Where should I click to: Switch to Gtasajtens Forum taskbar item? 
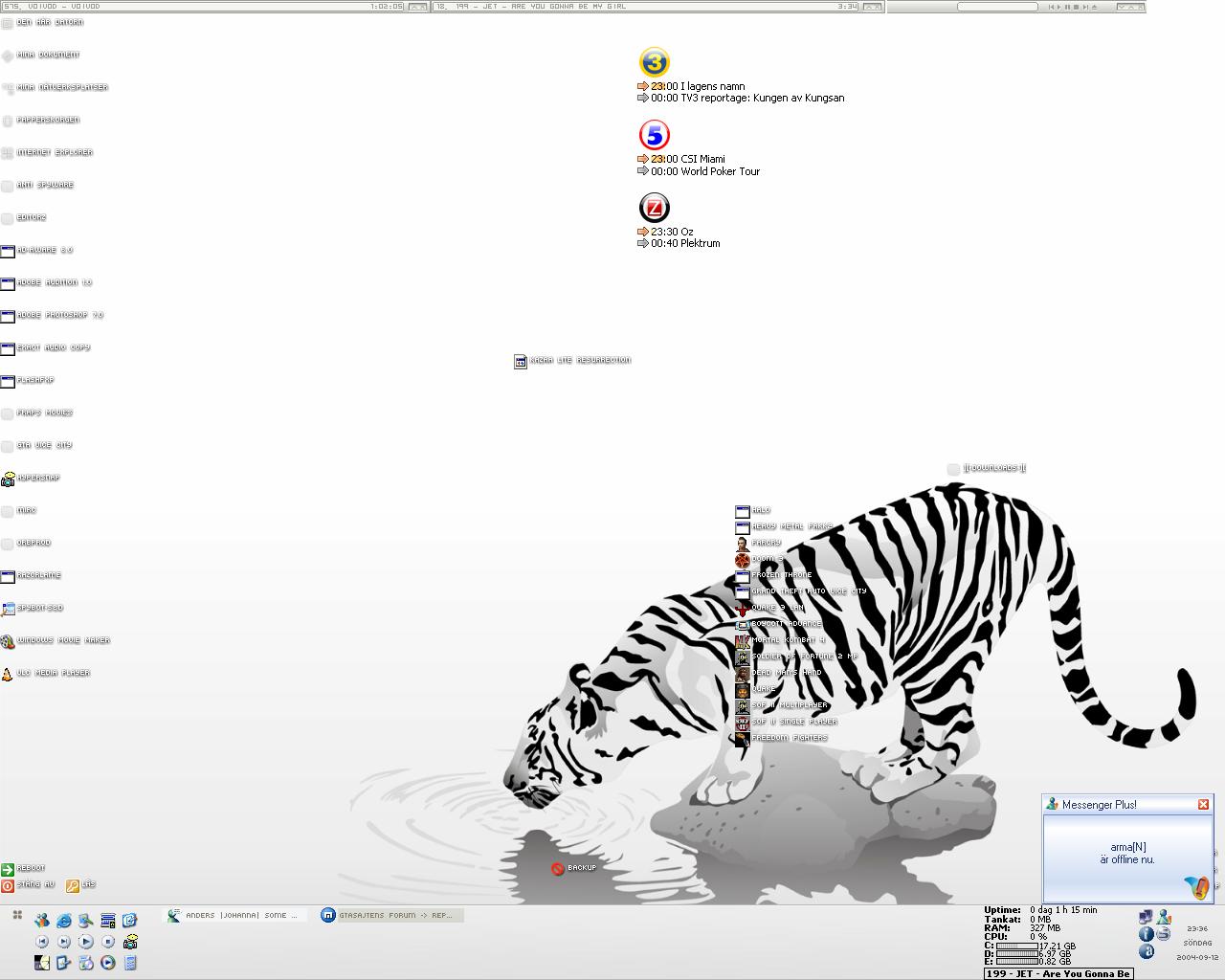(x=391, y=916)
